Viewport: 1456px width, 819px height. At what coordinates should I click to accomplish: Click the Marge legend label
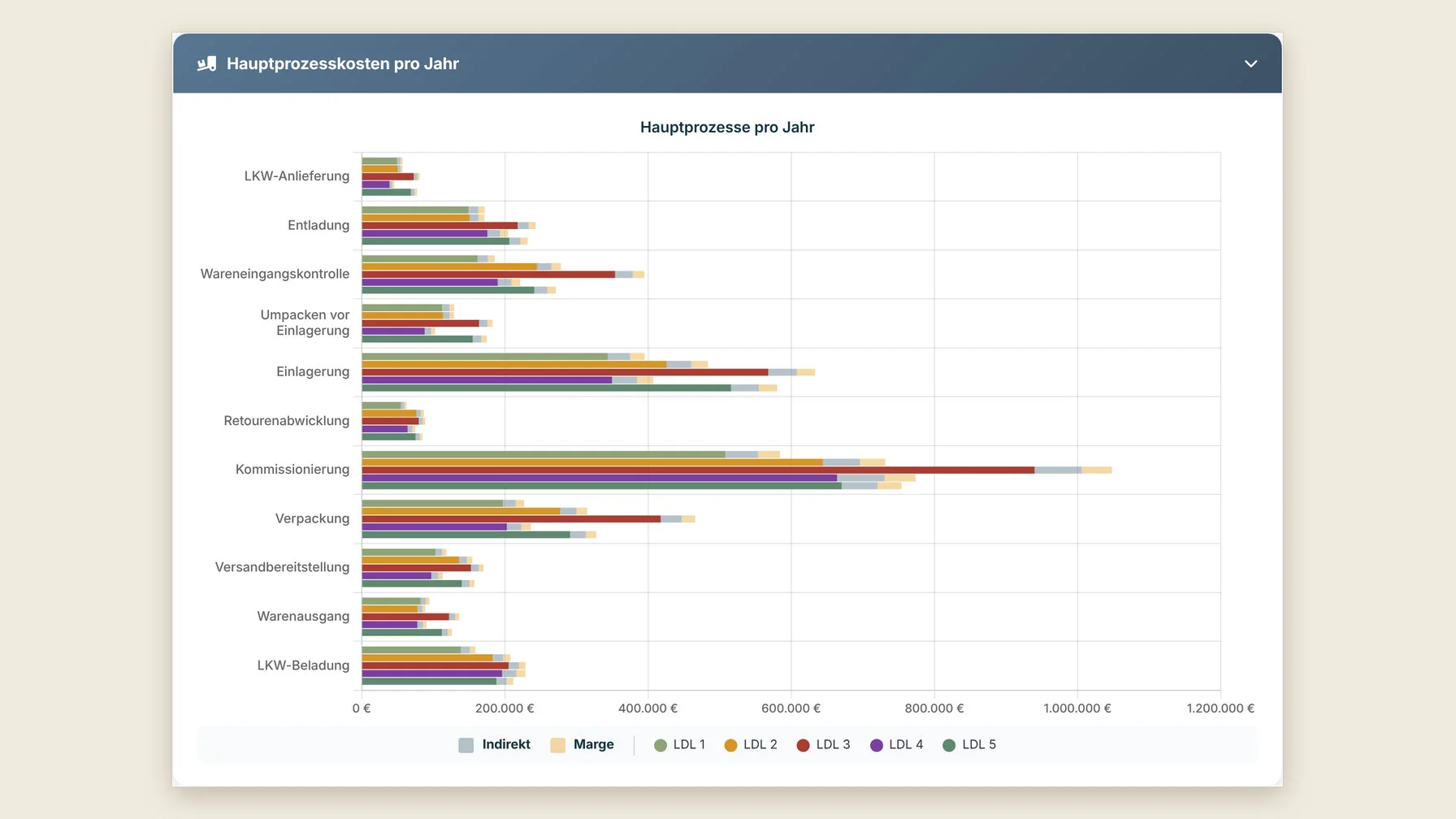[594, 744]
